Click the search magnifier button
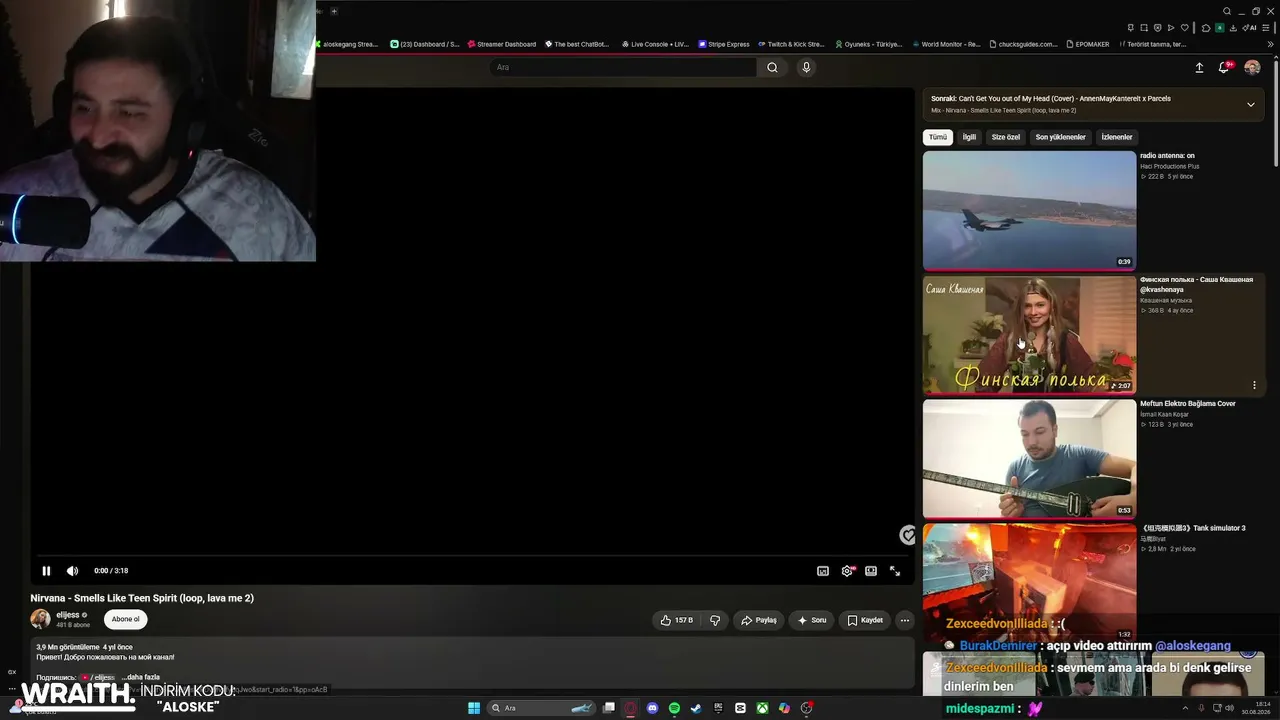 [x=772, y=67]
